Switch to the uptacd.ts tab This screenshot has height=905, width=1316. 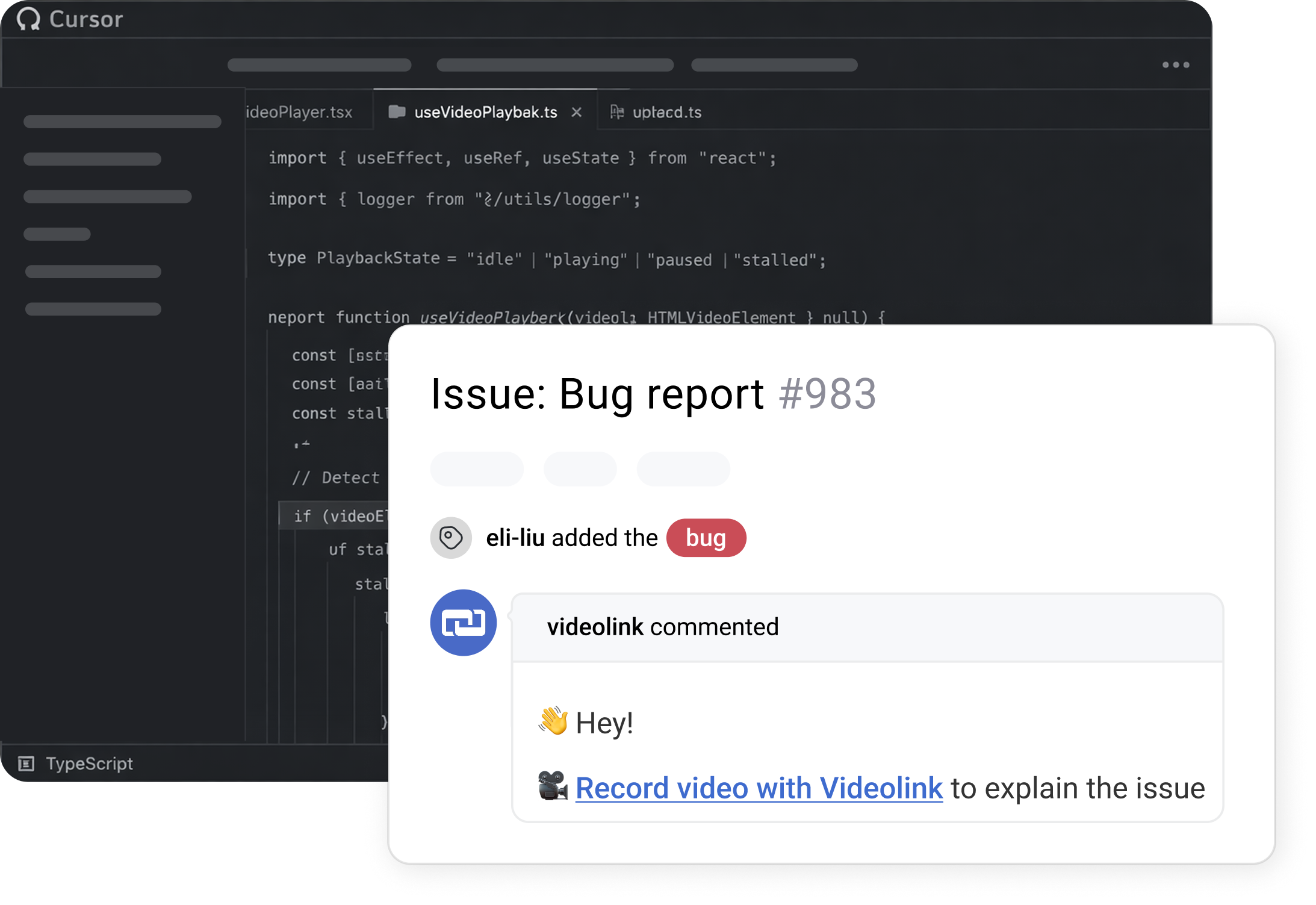[x=666, y=112]
